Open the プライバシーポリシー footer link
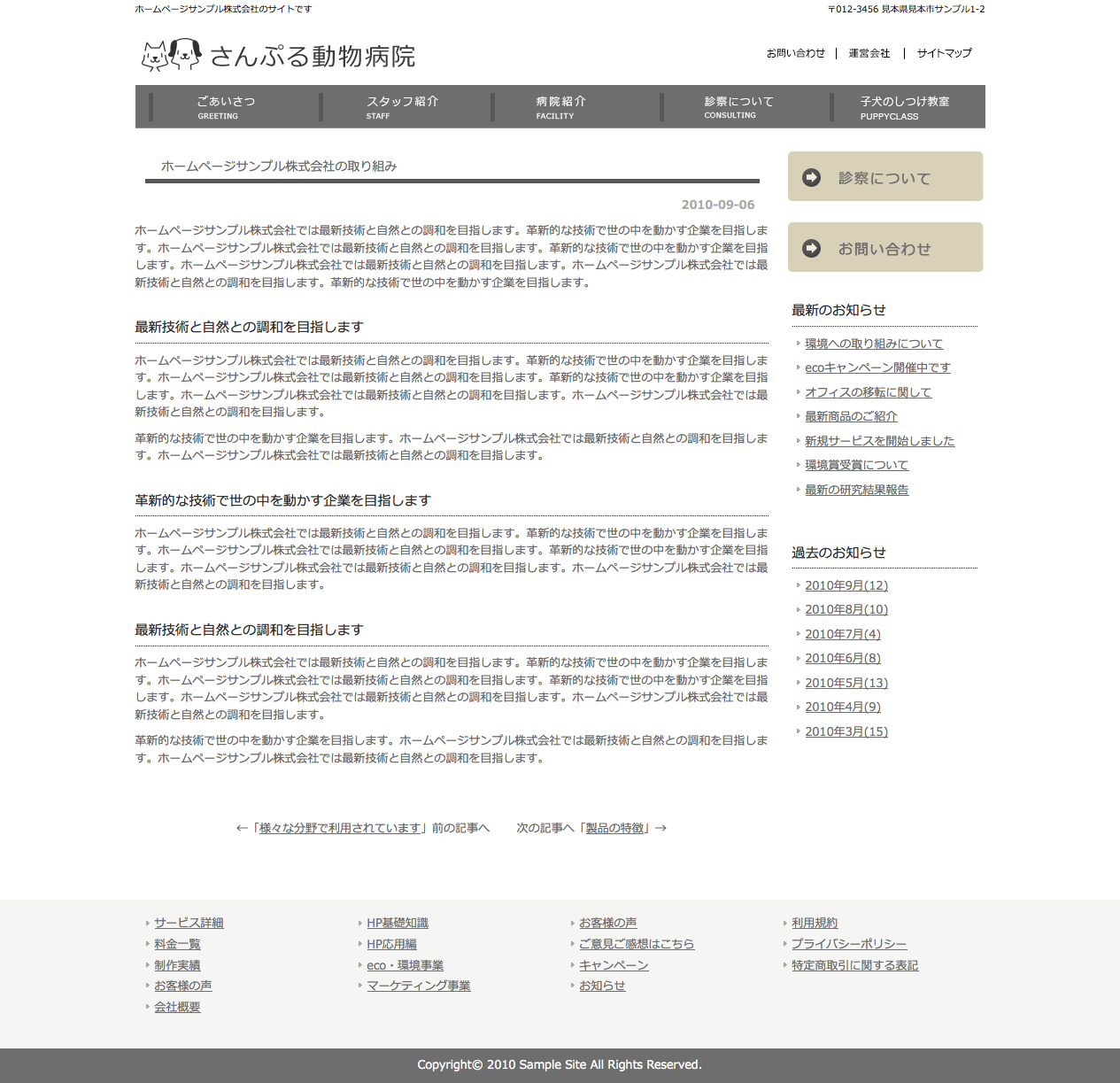1120x1083 pixels. click(x=848, y=944)
